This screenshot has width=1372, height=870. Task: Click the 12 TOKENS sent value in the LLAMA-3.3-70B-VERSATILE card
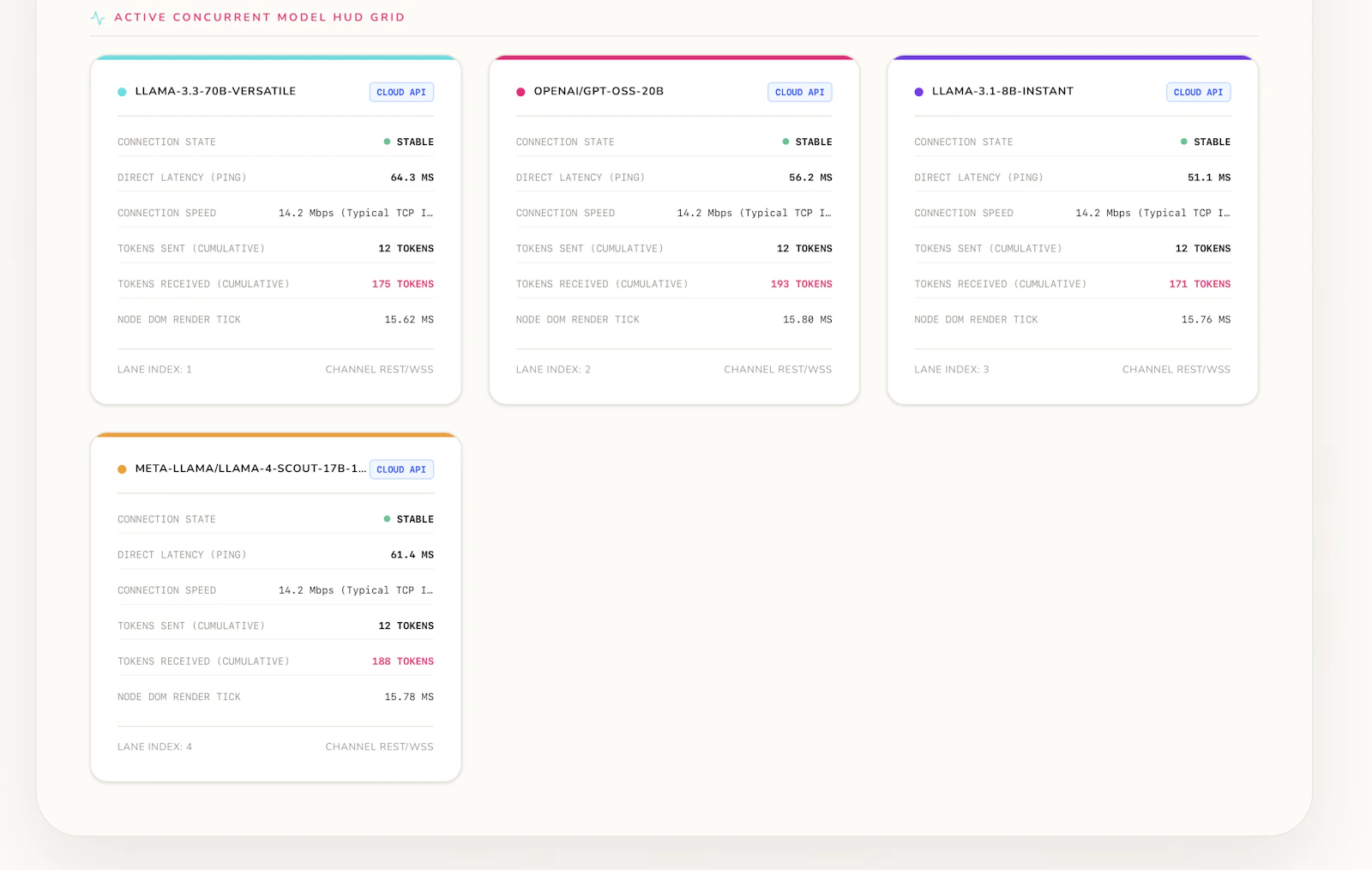(x=406, y=249)
